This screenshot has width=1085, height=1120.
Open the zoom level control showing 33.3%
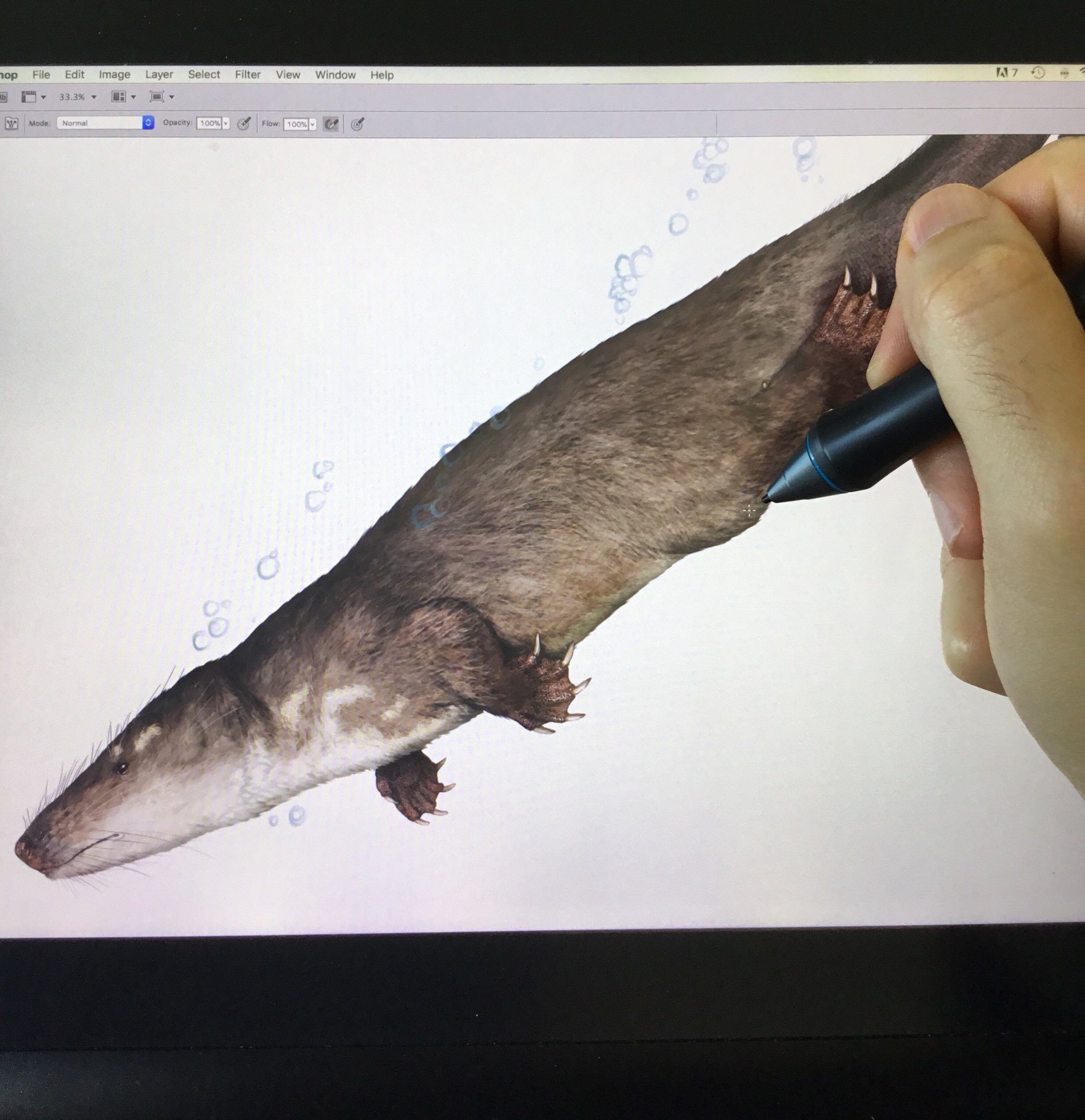click(73, 97)
